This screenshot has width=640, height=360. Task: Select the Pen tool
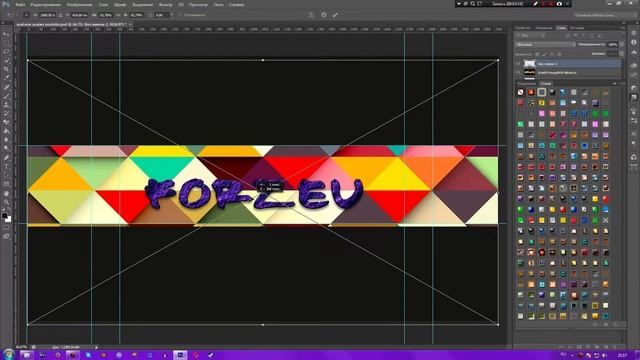pyautogui.click(x=6, y=158)
